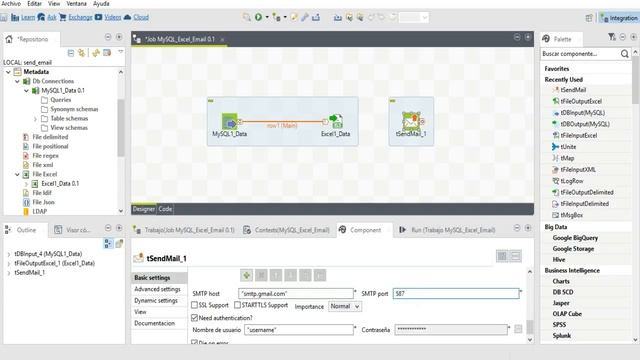Image resolution: width=640 pixels, height=360 pixels.
Task: Open the Learn link
Action: 28,17
